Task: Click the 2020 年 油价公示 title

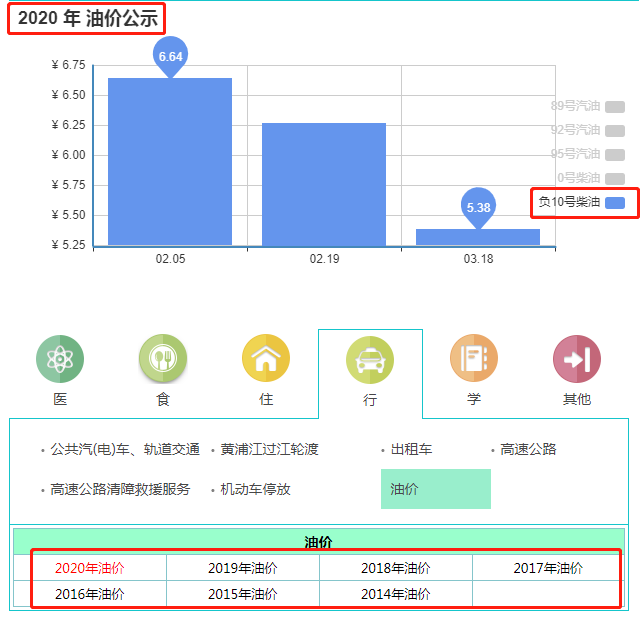Action: coord(87,18)
